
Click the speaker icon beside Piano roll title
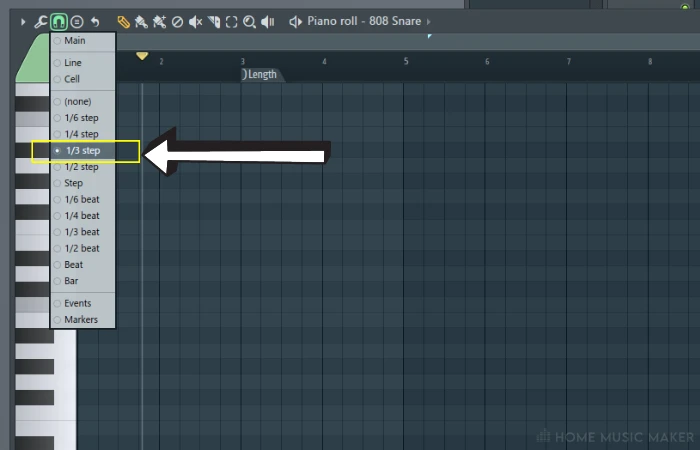coord(296,21)
